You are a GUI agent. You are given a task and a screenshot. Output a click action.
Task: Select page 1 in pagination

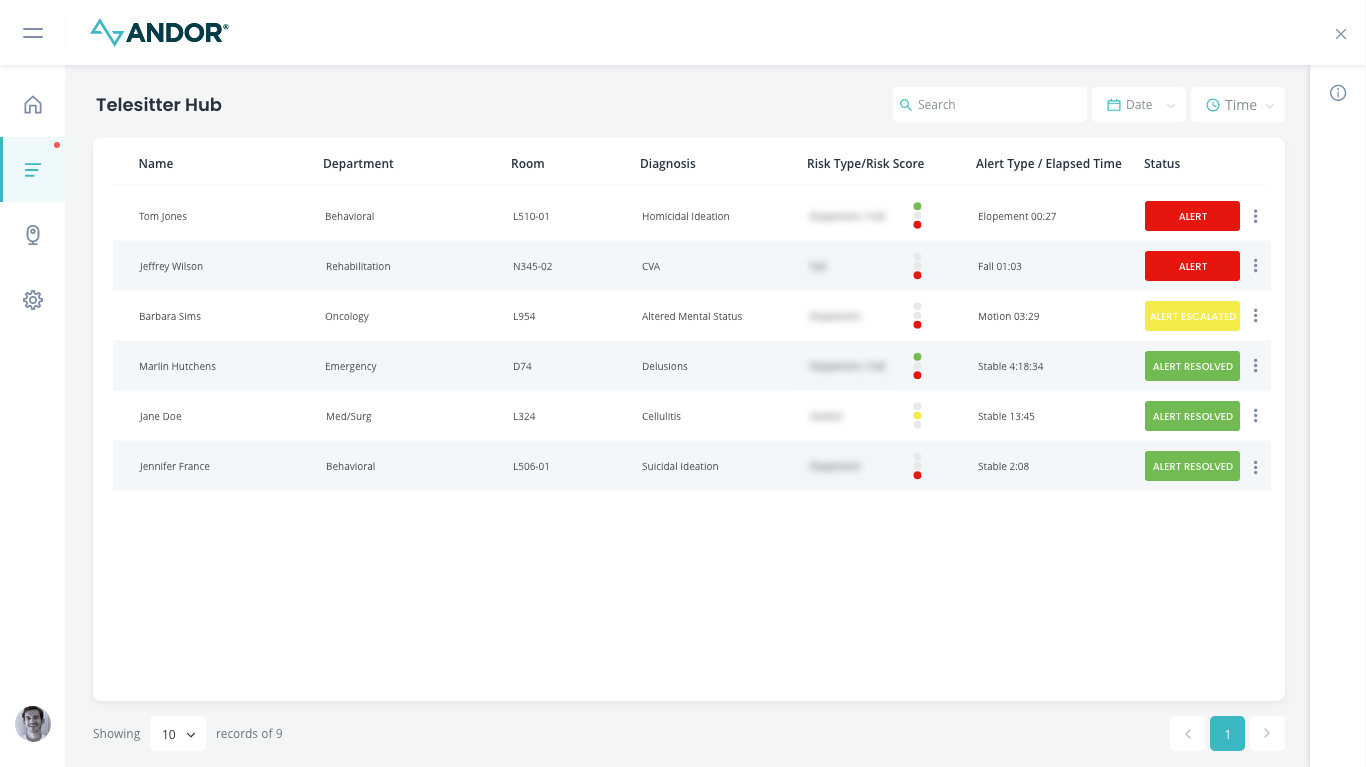tap(1227, 734)
